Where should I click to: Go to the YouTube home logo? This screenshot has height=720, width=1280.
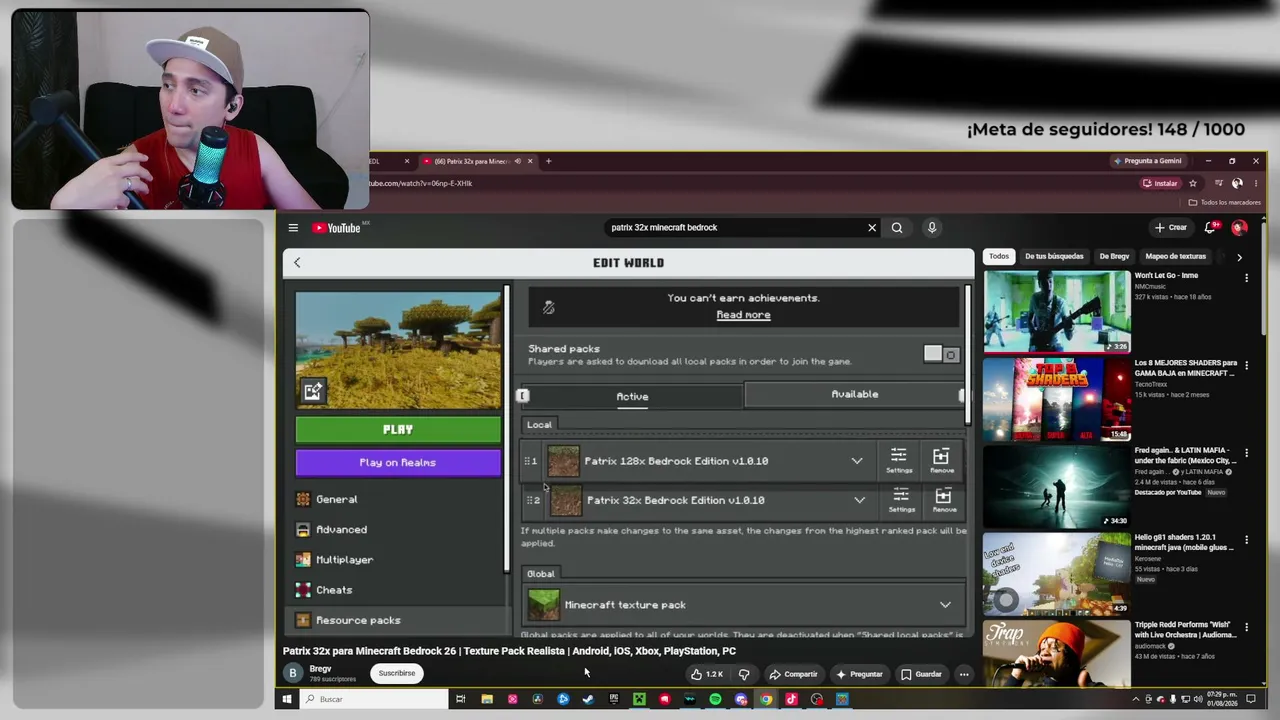[336, 228]
